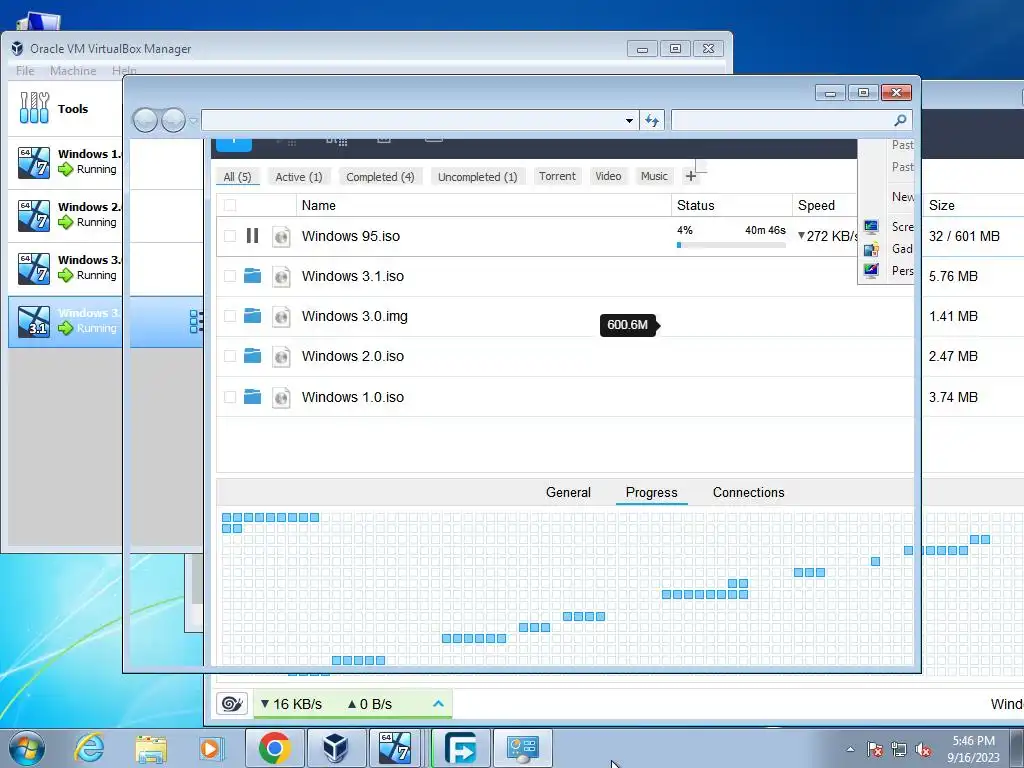Image resolution: width=1024 pixels, height=768 pixels.
Task: Sort downloads by the Status column
Action: [696, 205]
